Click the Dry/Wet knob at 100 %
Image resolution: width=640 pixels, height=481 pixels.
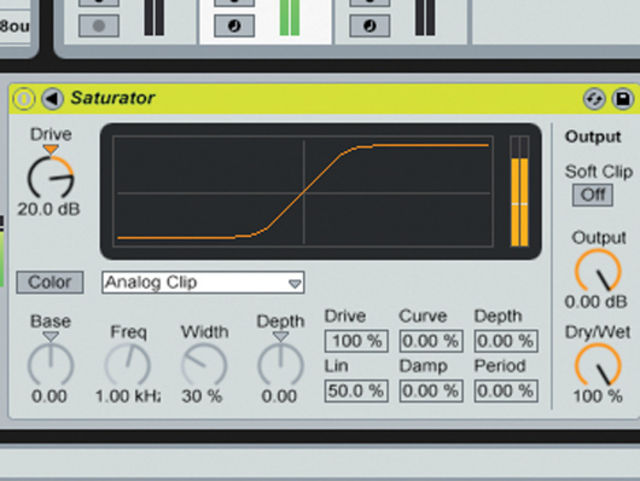[x=598, y=365]
